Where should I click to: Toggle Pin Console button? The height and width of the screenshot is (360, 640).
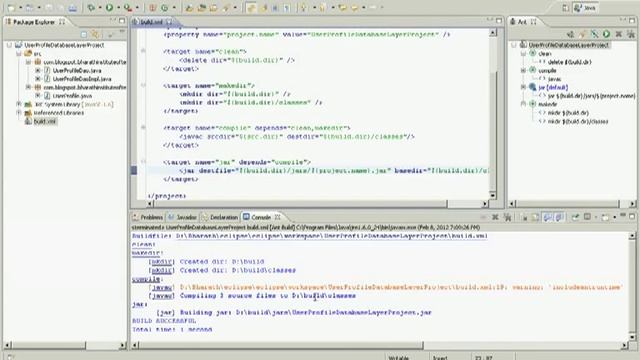(x=575, y=217)
